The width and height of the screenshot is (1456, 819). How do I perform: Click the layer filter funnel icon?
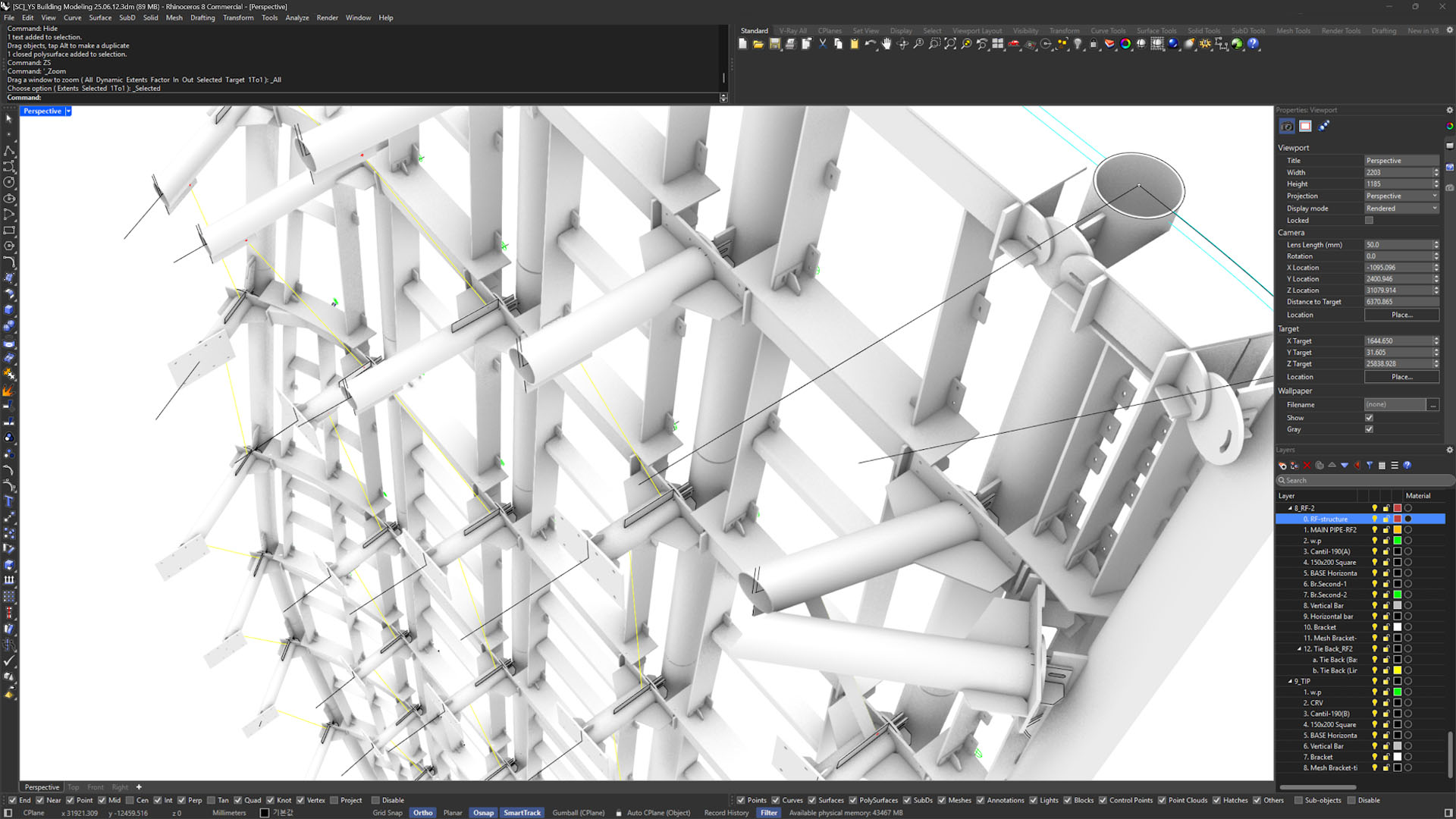(1370, 466)
